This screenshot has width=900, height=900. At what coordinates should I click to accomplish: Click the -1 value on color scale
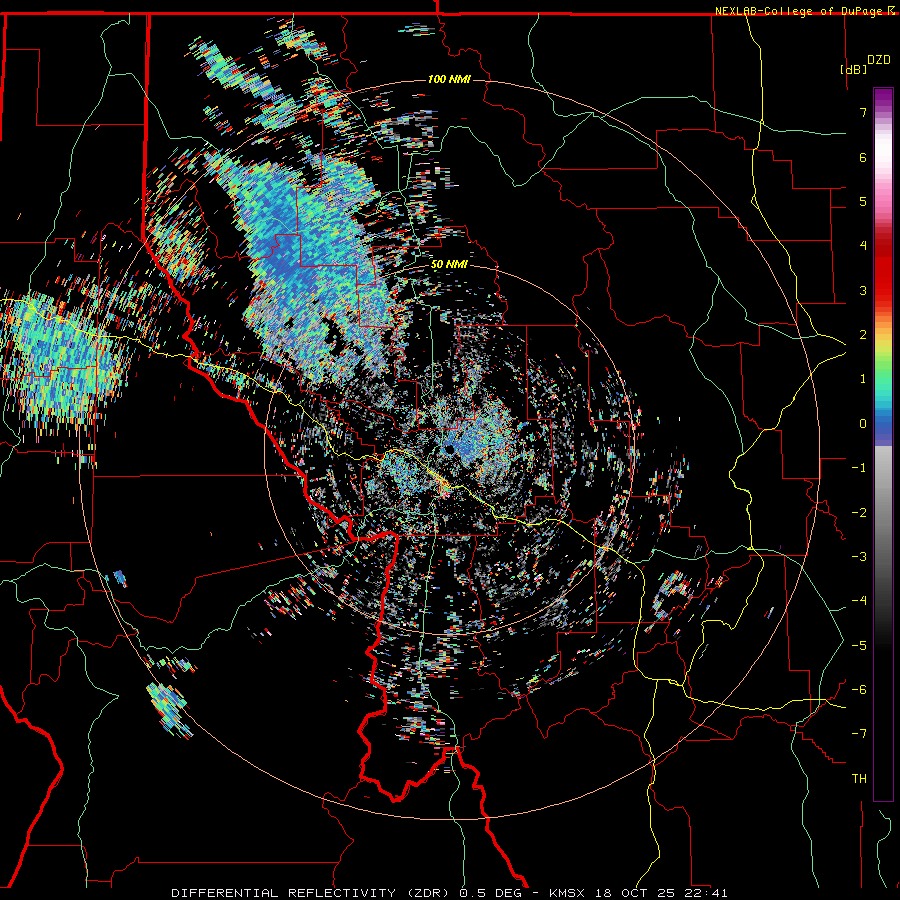coord(859,468)
